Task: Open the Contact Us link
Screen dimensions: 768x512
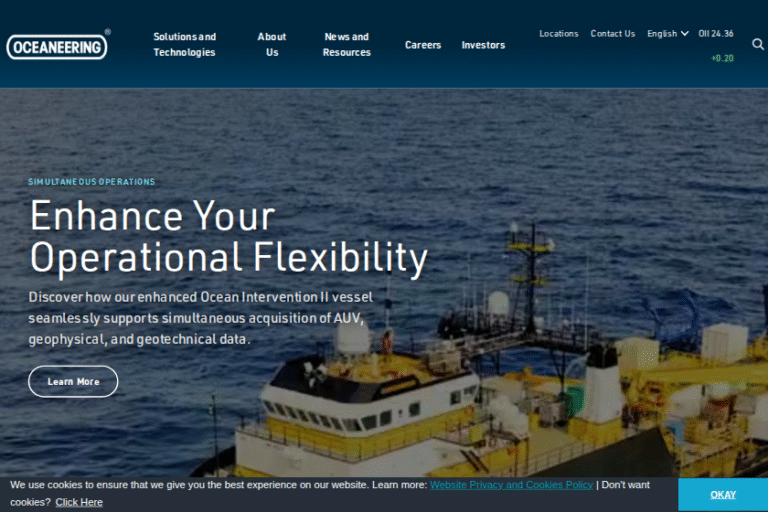Action: [x=612, y=34]
